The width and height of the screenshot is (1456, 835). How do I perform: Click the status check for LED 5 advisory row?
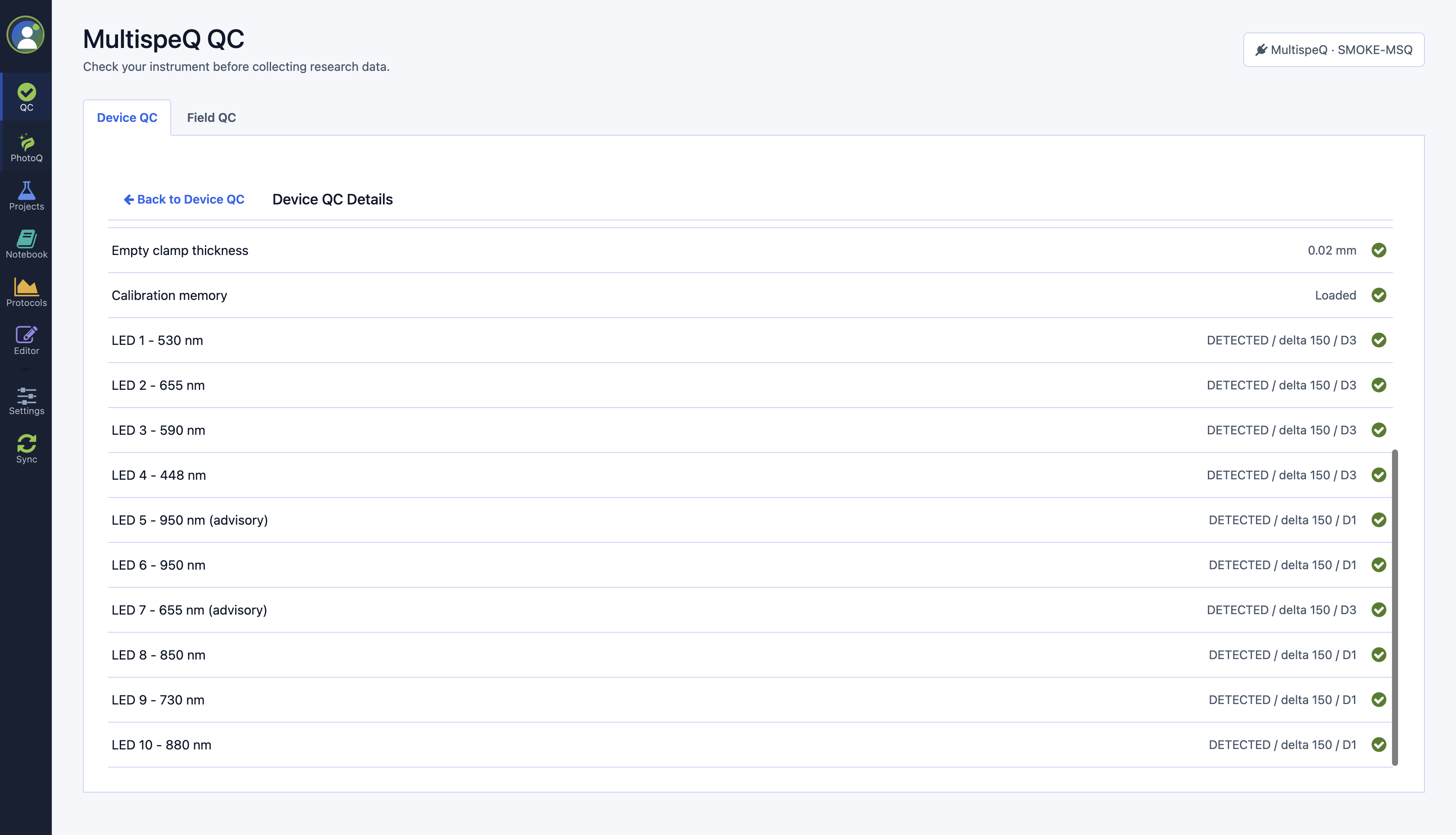1379,520
